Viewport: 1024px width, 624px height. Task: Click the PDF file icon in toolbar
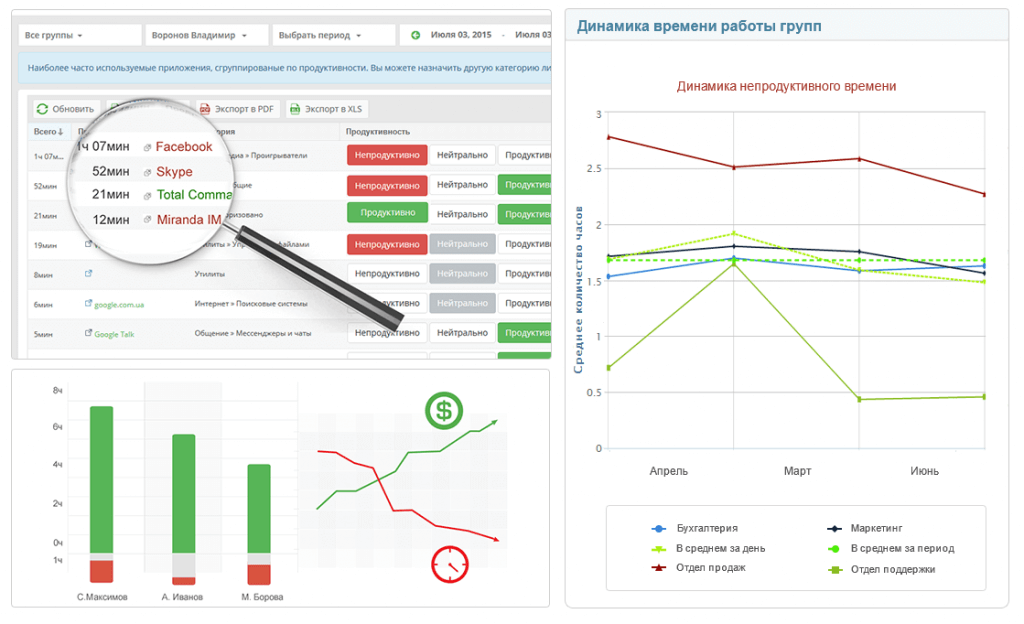pyautogui.click(x=206, y=109)
